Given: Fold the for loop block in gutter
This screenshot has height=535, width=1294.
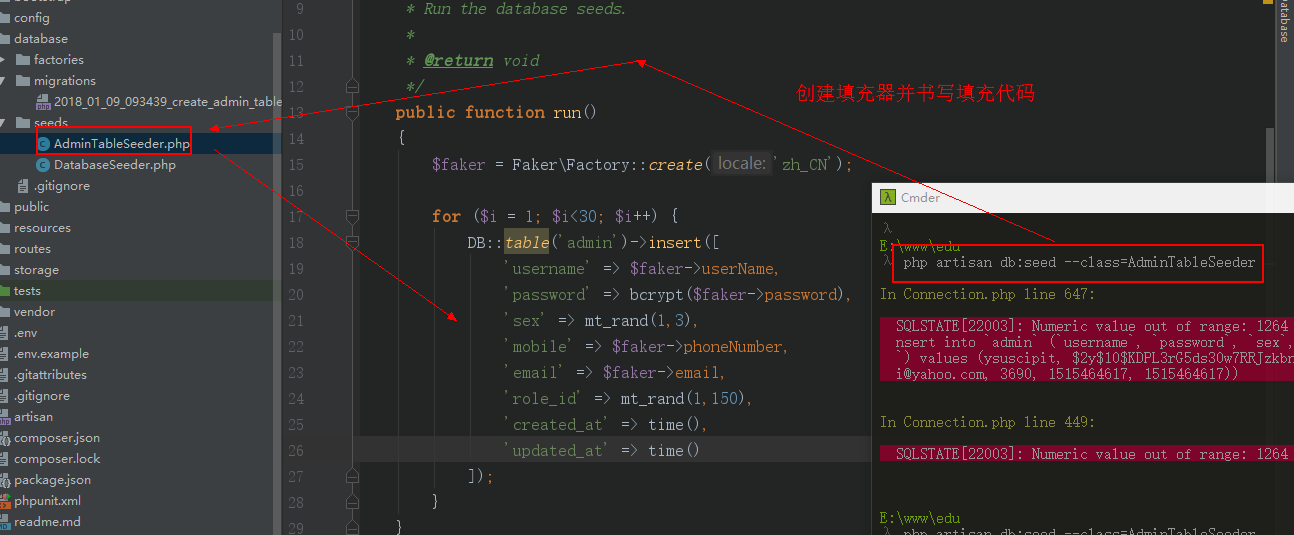Looking at the screenshot, I should click(x=352, y=216).
